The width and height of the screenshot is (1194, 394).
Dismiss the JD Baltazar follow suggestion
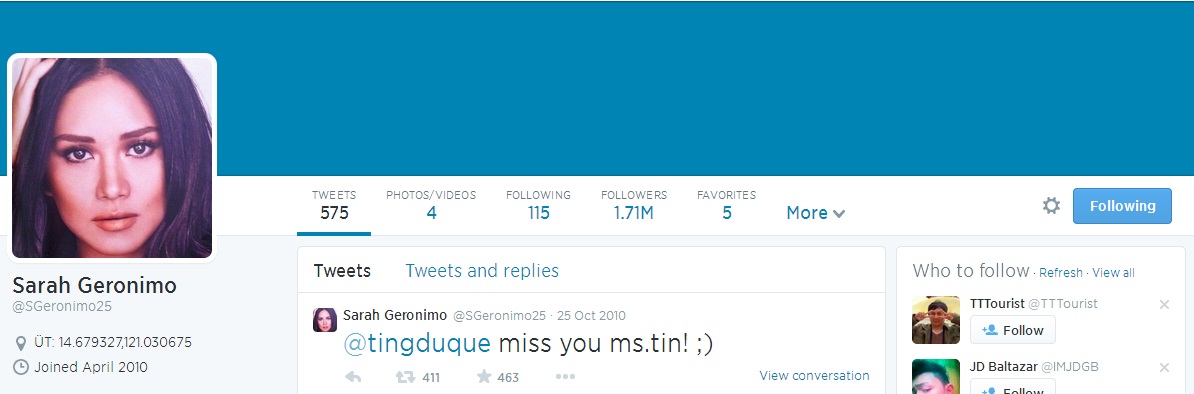click(x=1164, y=367)
